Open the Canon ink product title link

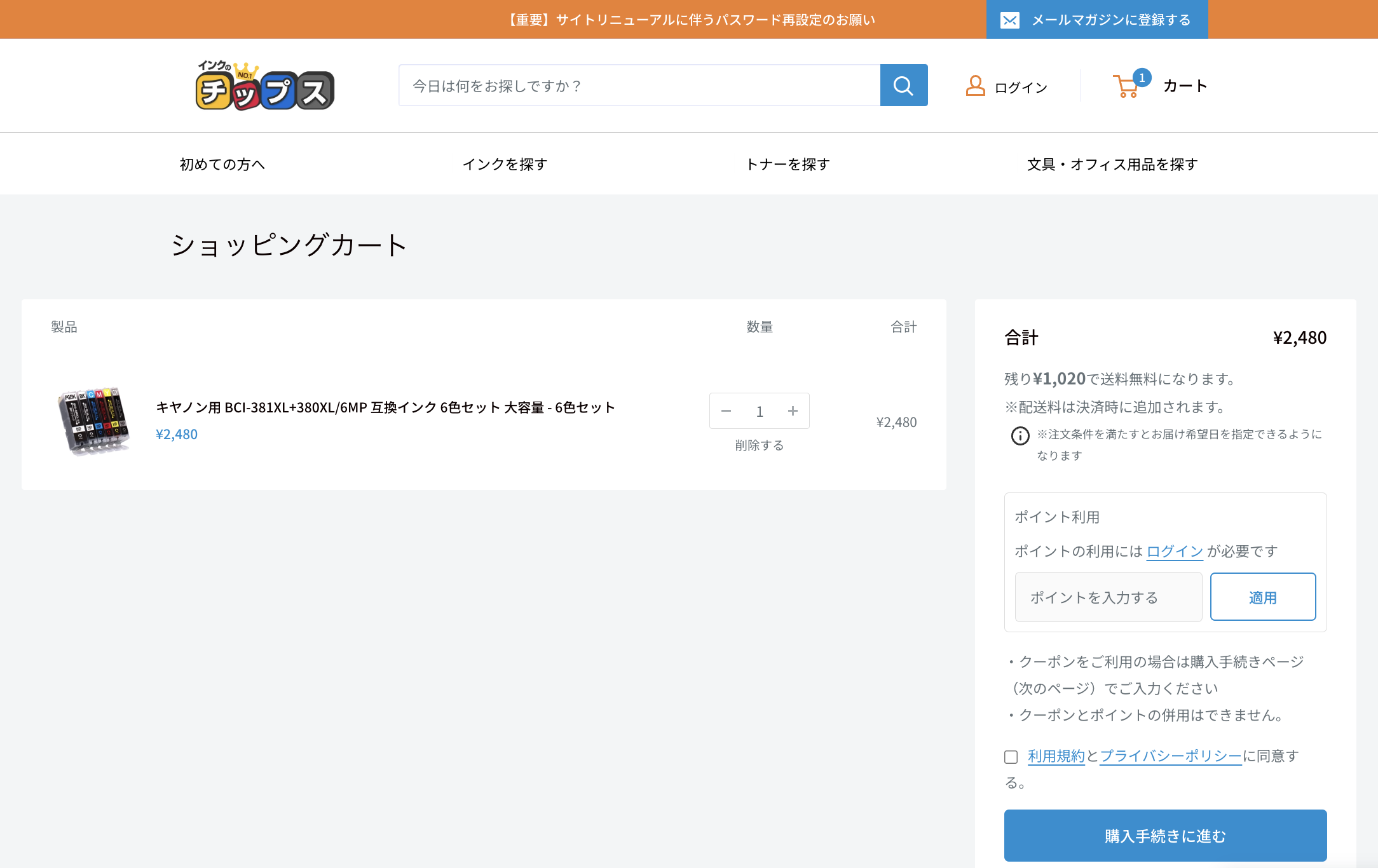click(x=386, y=407)
